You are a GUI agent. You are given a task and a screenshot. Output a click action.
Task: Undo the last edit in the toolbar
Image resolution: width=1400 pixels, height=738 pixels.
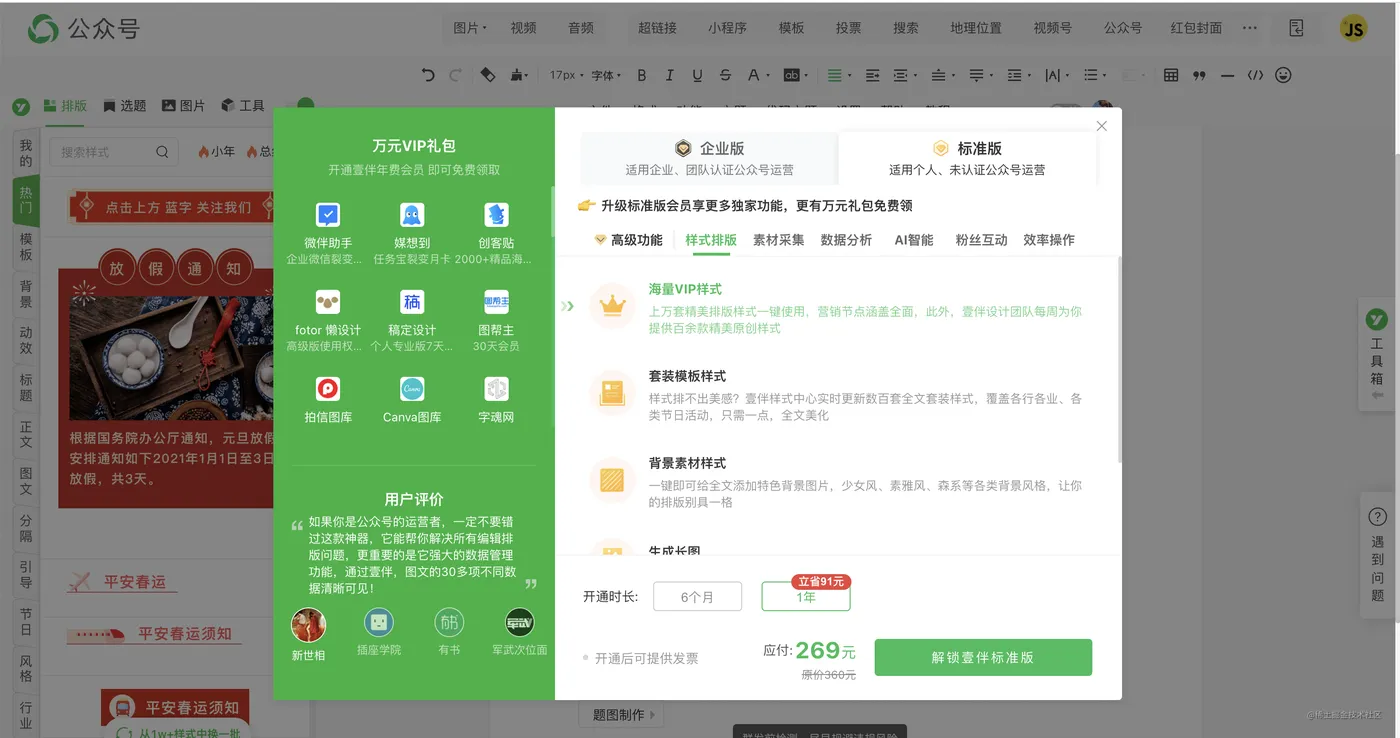(428, 75)
